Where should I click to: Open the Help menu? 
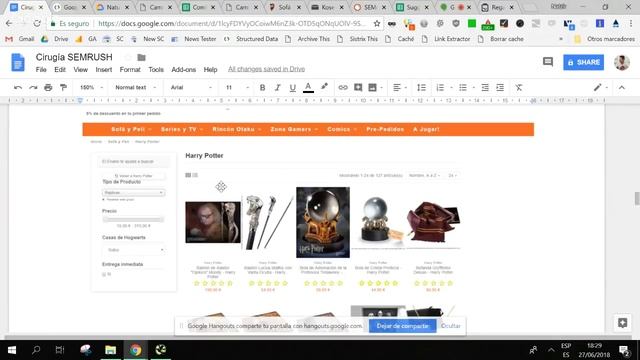click(211, 69)
